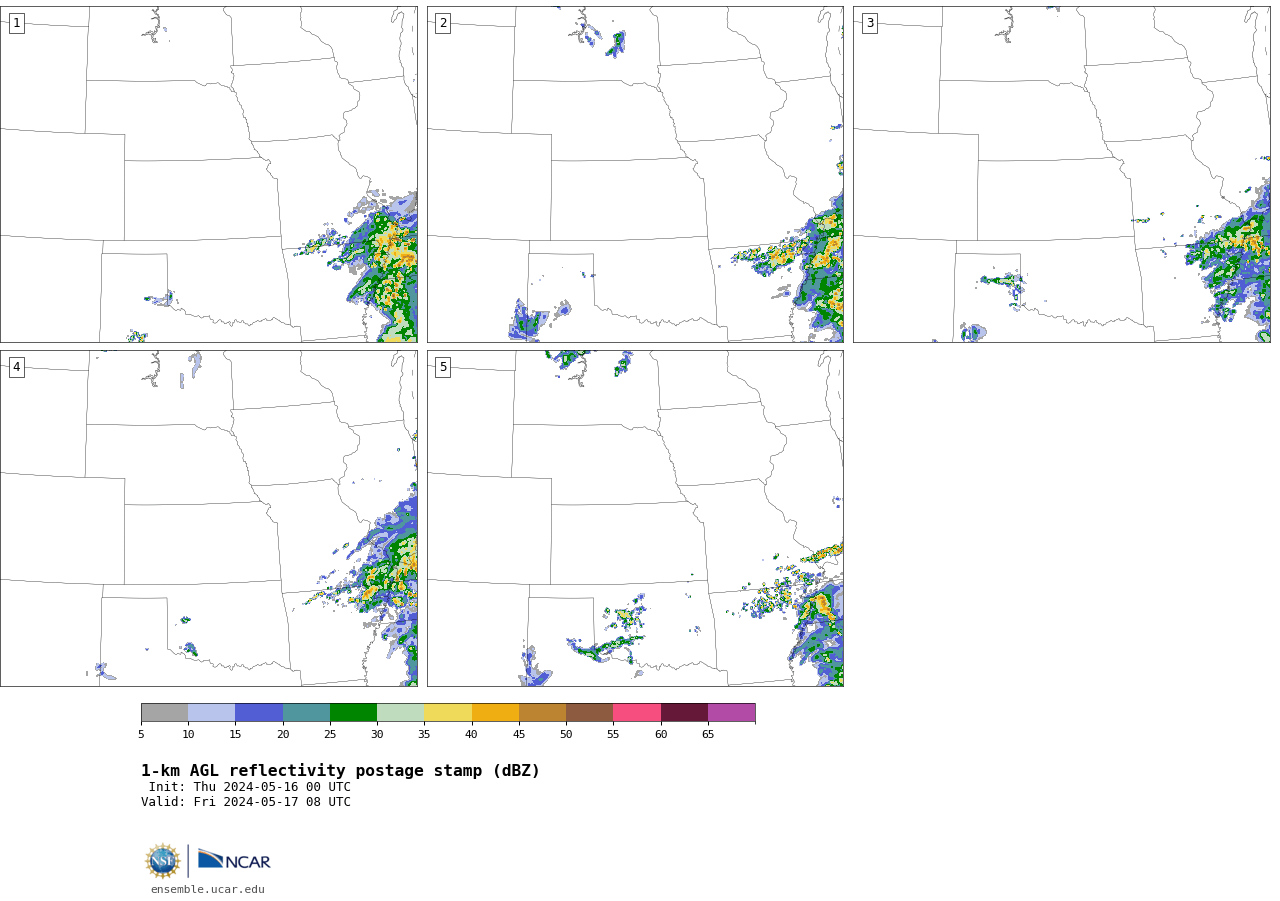The width and height of the screenshot is (1280, 901).
Task: Click the dark green 25-30 dBZ swatch
Action: [x=354, y=713]
